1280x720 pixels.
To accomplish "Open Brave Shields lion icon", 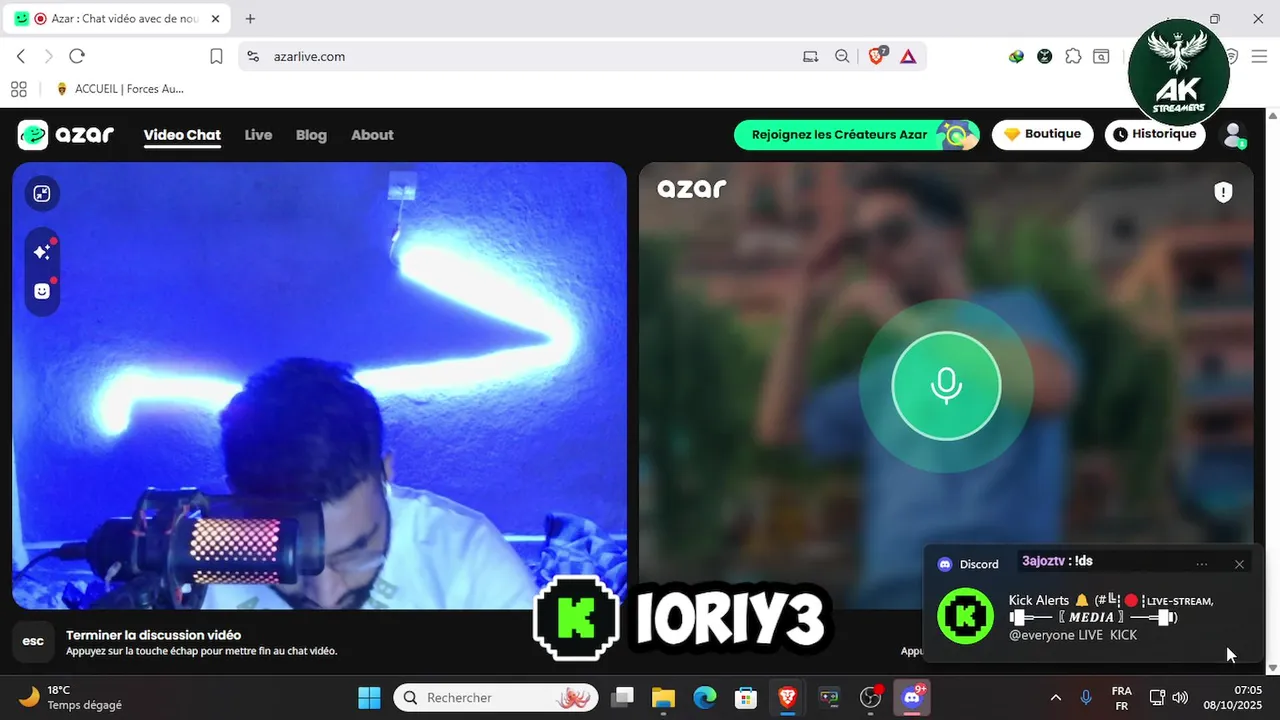I will point(877,56).
